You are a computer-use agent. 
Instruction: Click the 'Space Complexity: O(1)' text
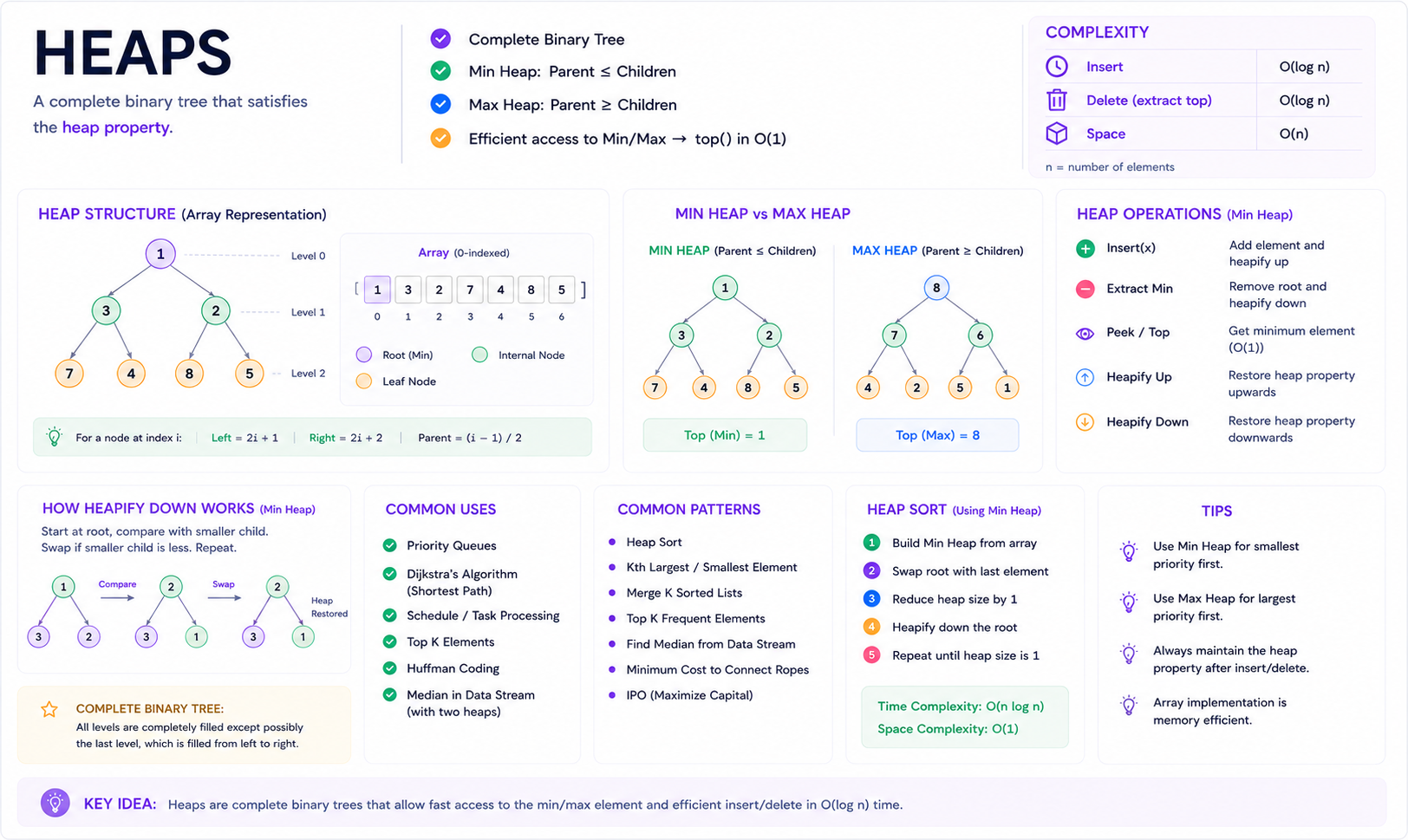tap(948, 729)
